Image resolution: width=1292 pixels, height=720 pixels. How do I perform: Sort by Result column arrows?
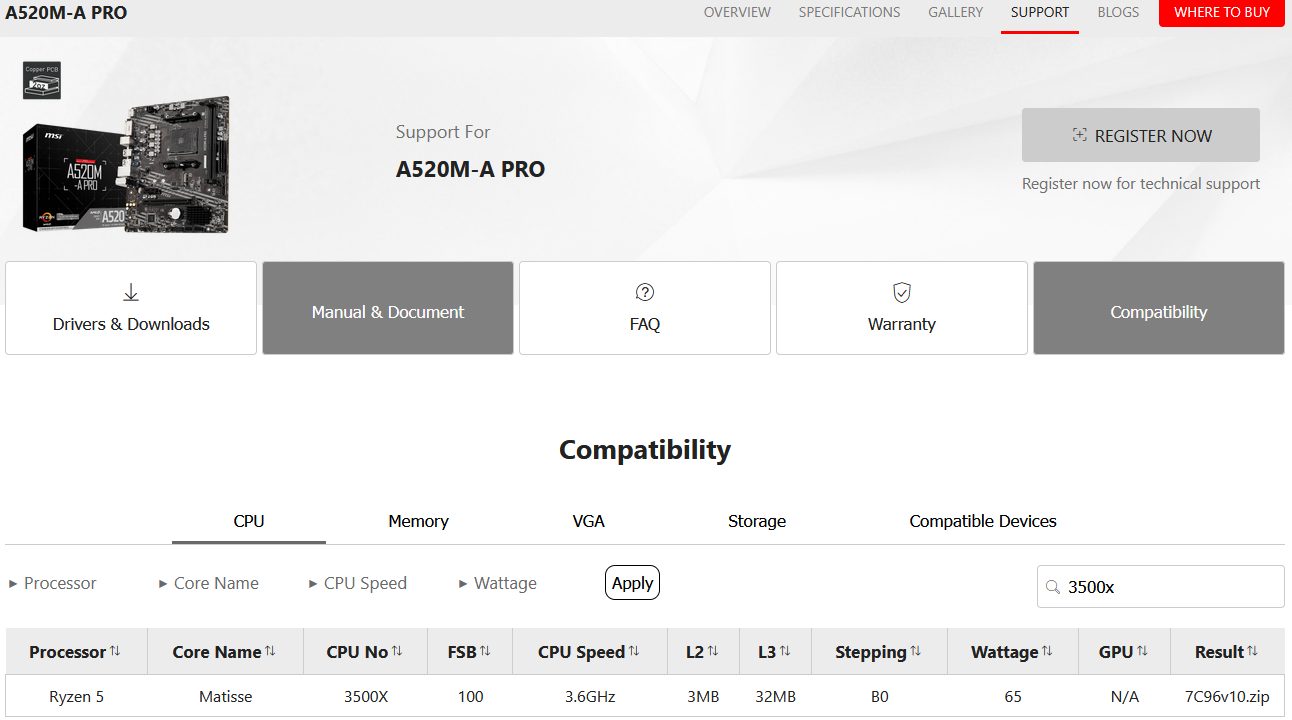click(1253, 651)
